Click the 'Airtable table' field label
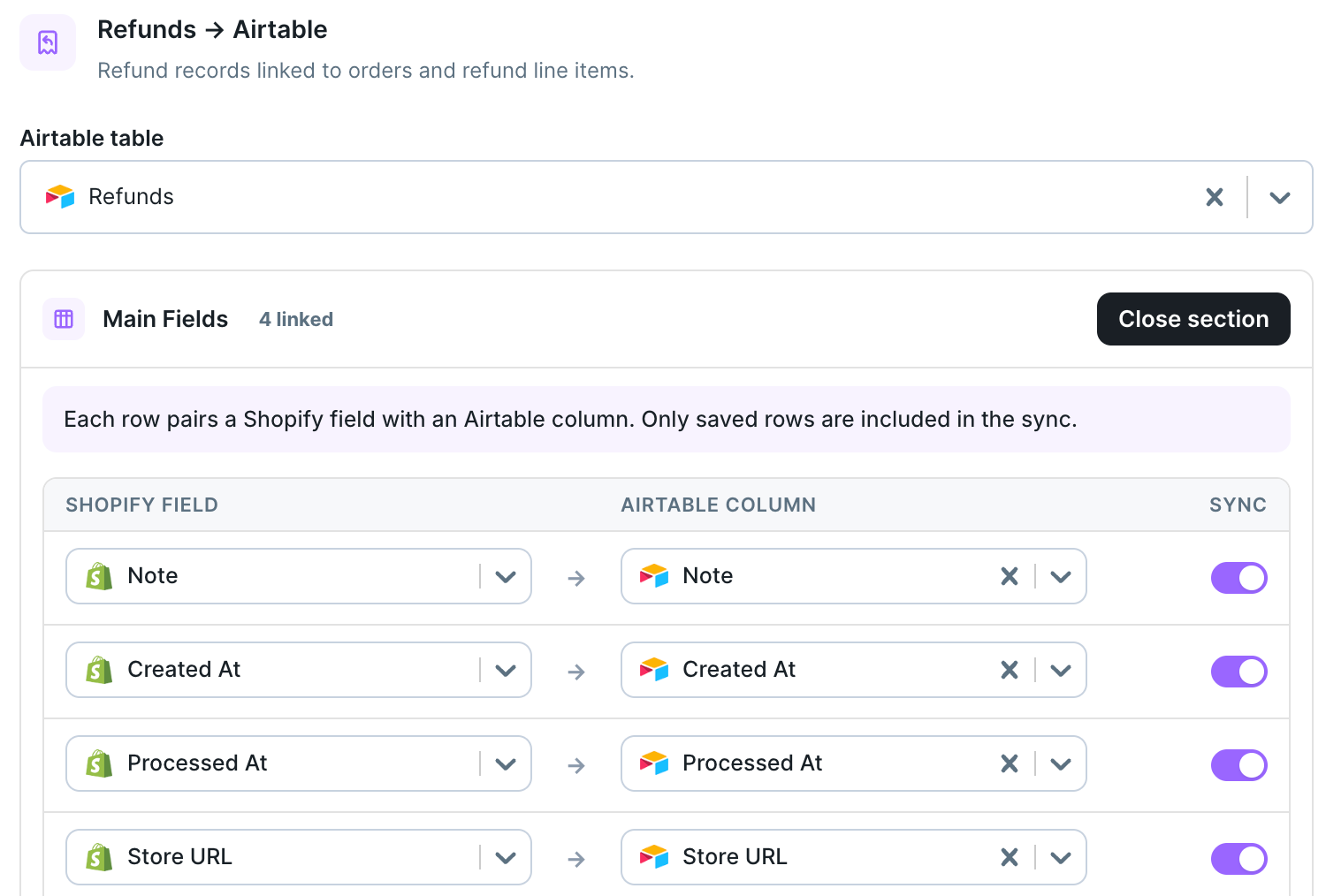The image size is (1326, 896). [x=92, y=139]
